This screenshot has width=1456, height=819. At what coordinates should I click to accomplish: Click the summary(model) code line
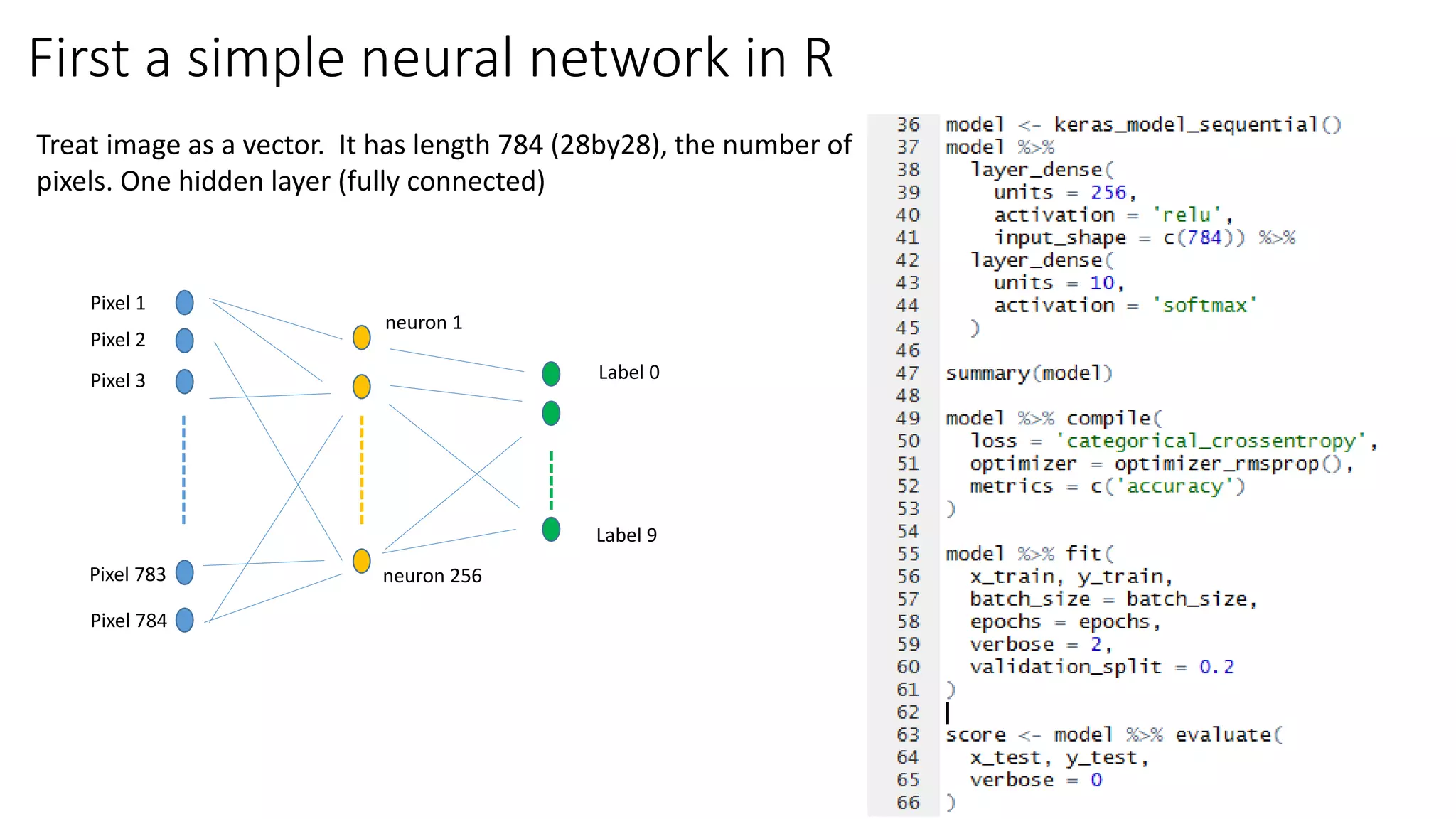tap(1028, 373)
